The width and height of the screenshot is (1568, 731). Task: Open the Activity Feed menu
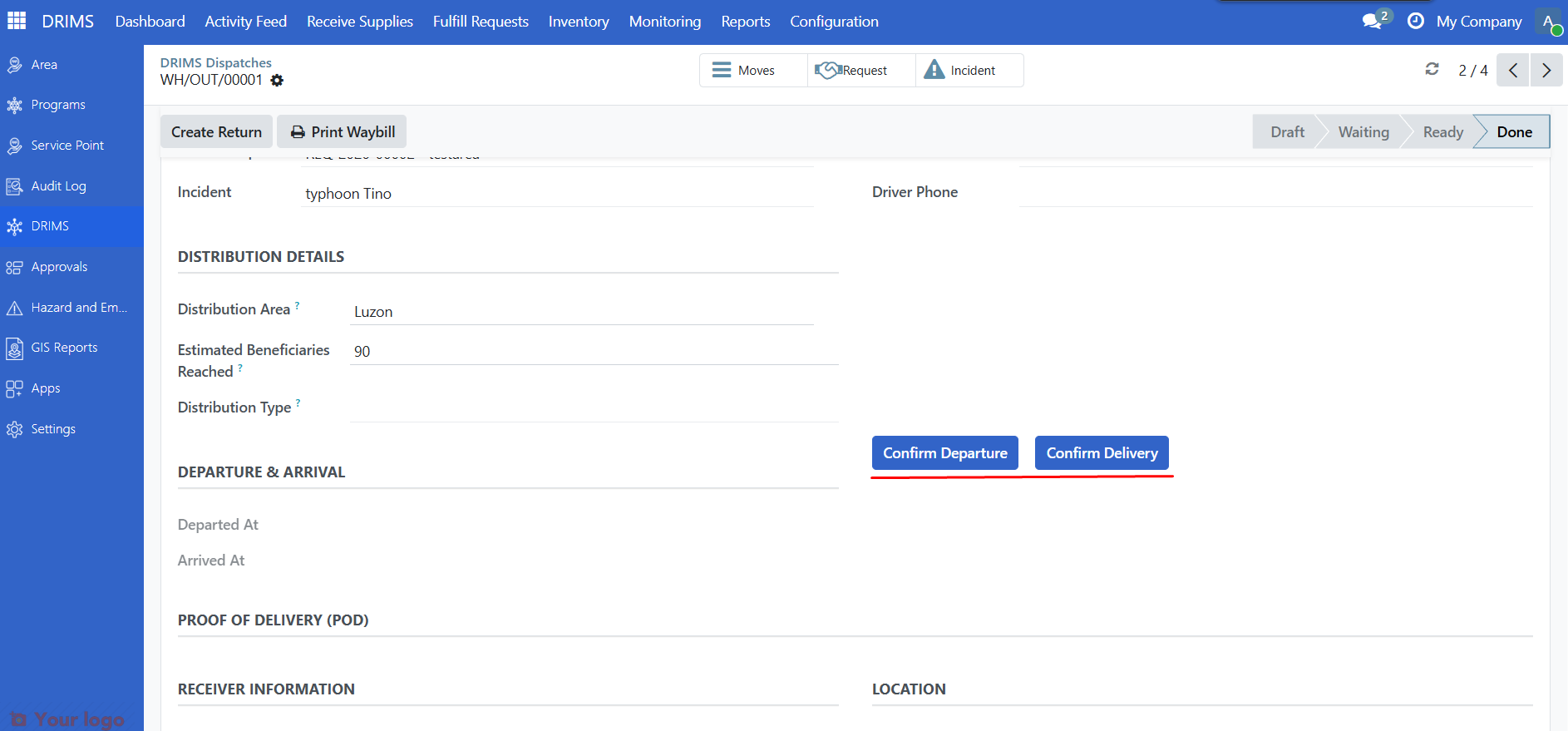click(246, 22)
